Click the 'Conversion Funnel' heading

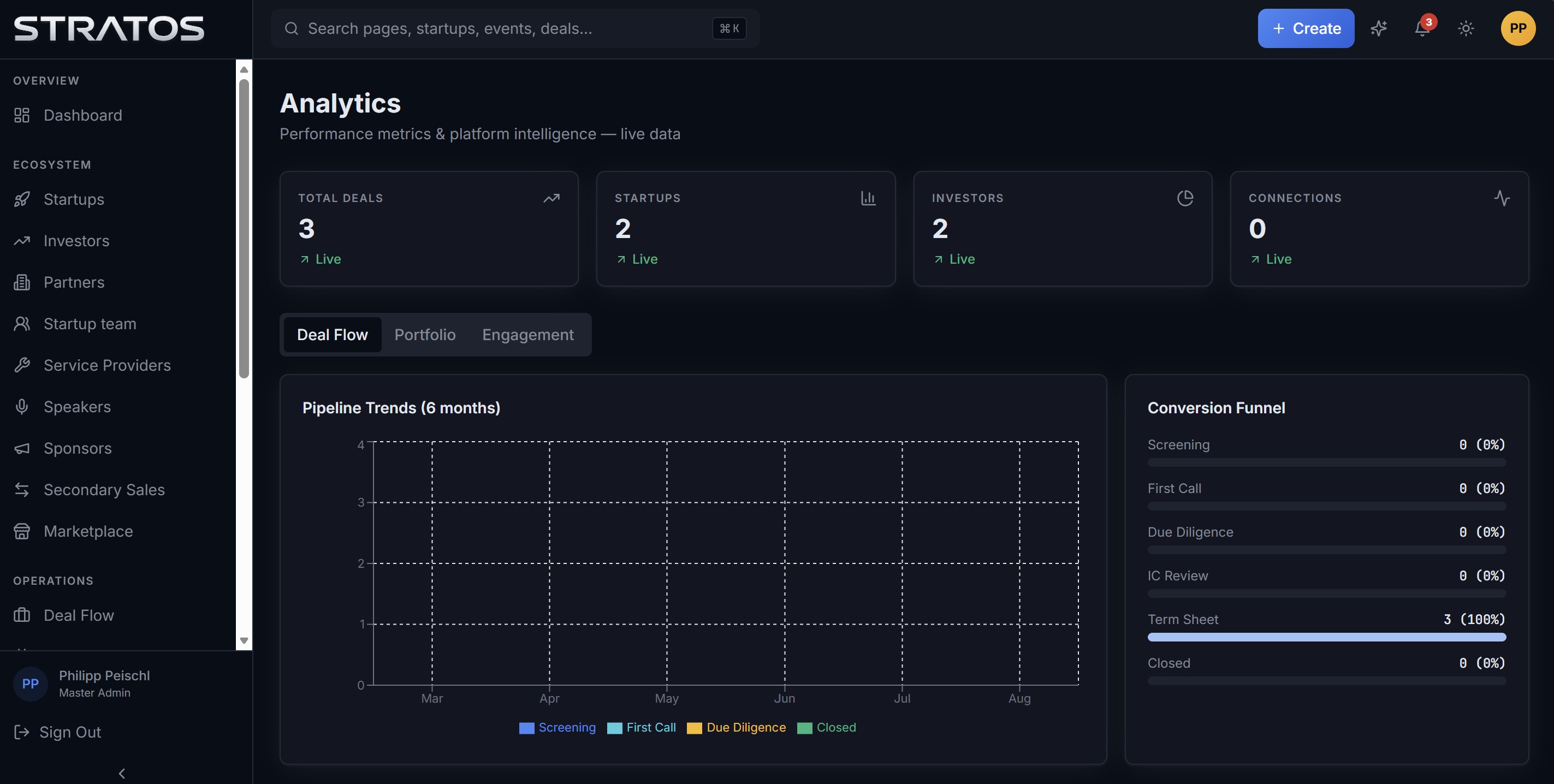[1216, 408]
